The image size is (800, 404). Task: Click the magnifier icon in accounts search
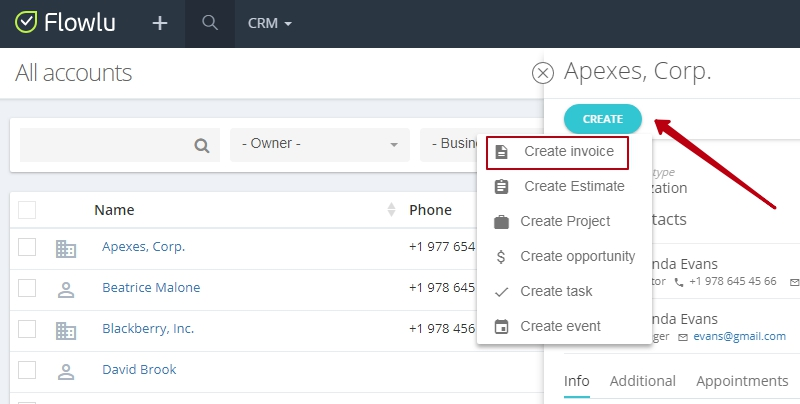point(202,146)
